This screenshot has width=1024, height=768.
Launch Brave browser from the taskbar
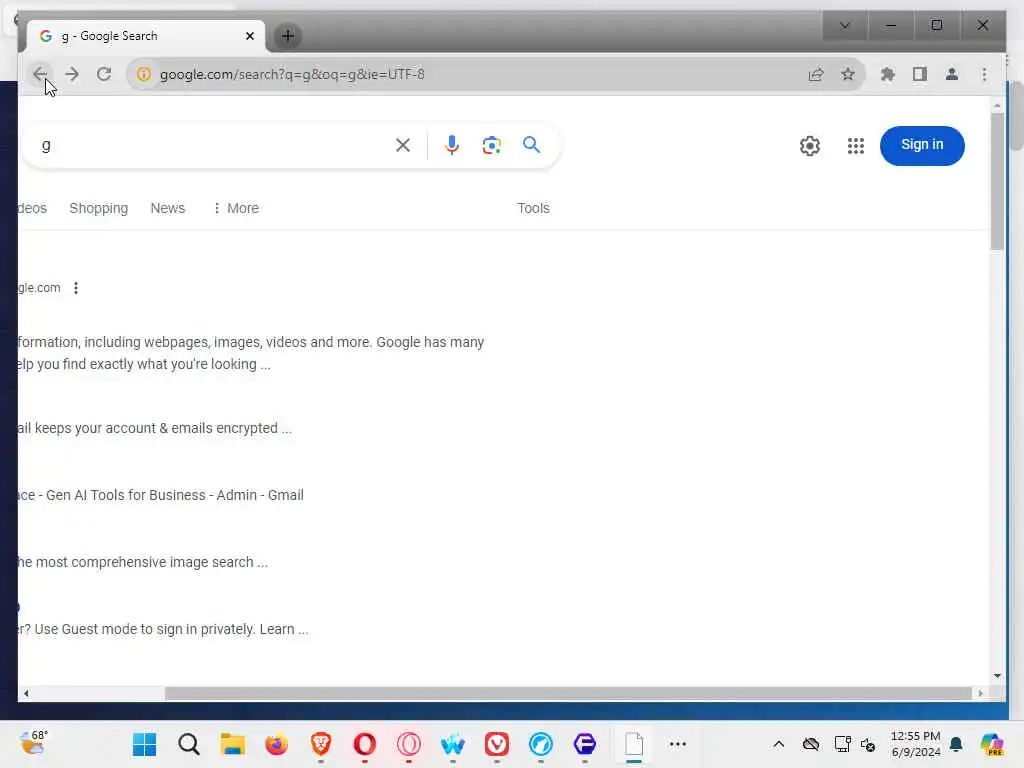click(x=321, y=744)
